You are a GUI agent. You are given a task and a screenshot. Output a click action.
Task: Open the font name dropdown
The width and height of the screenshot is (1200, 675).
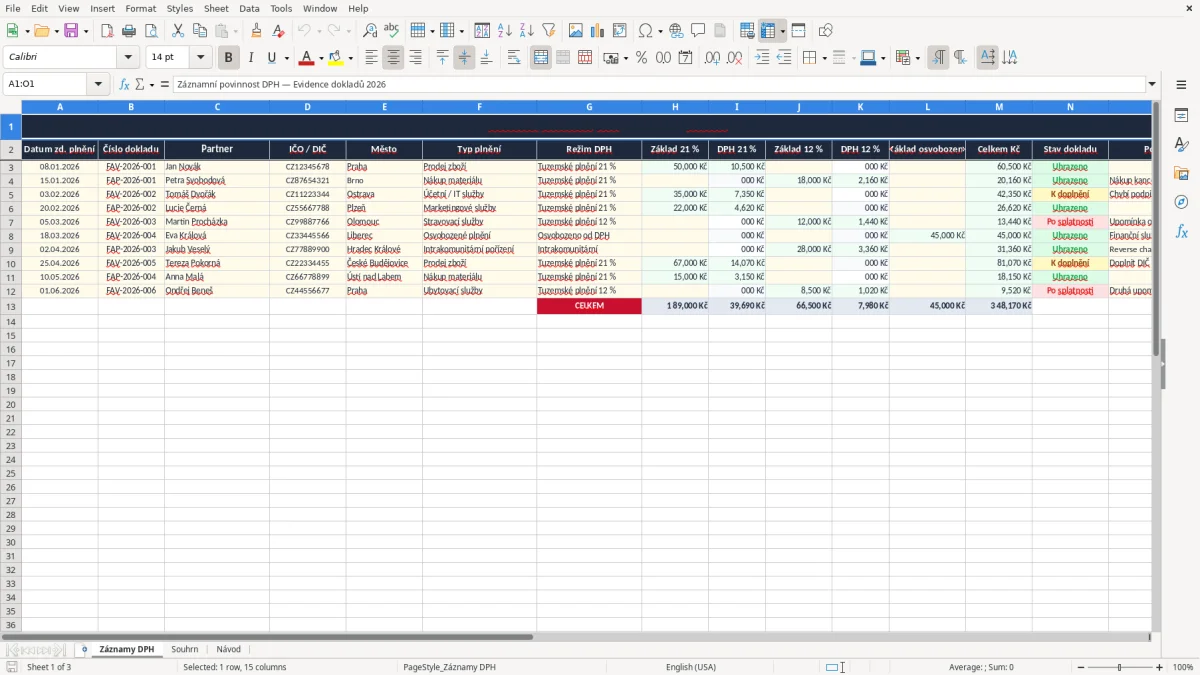coord(128,58)
